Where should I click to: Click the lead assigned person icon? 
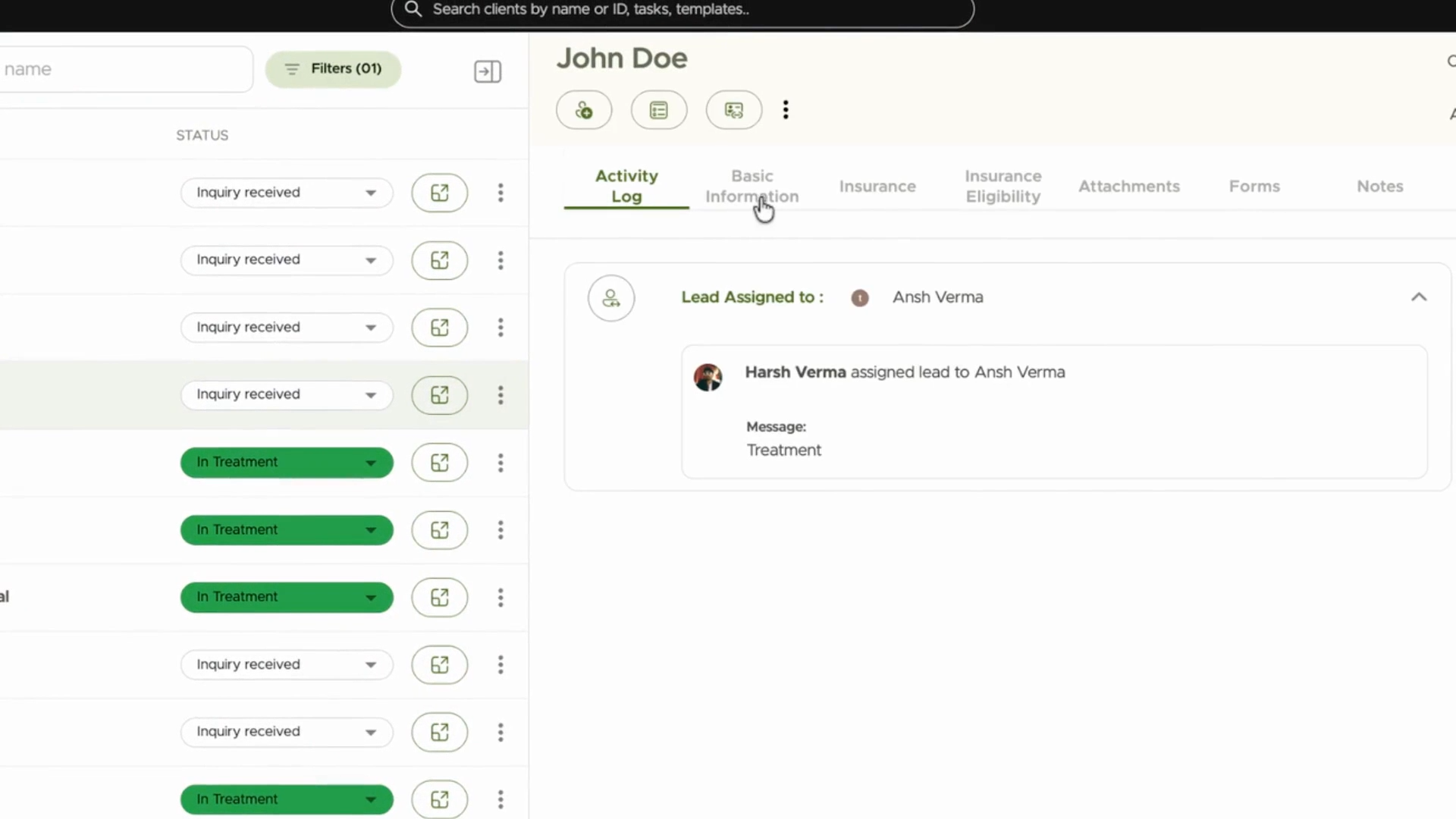(x=611, y=298)
